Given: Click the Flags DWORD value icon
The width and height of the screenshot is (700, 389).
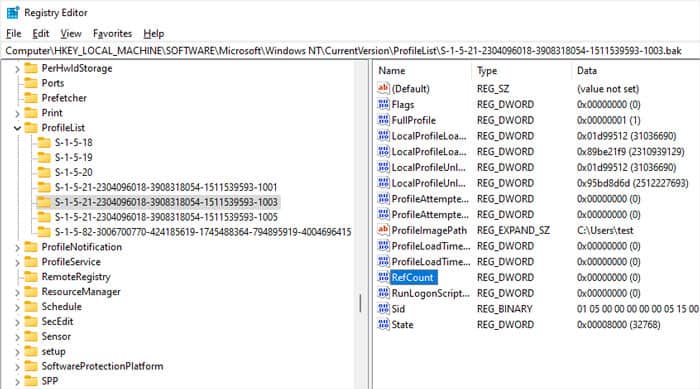Looking at the screenshot, I should point(383,105).
